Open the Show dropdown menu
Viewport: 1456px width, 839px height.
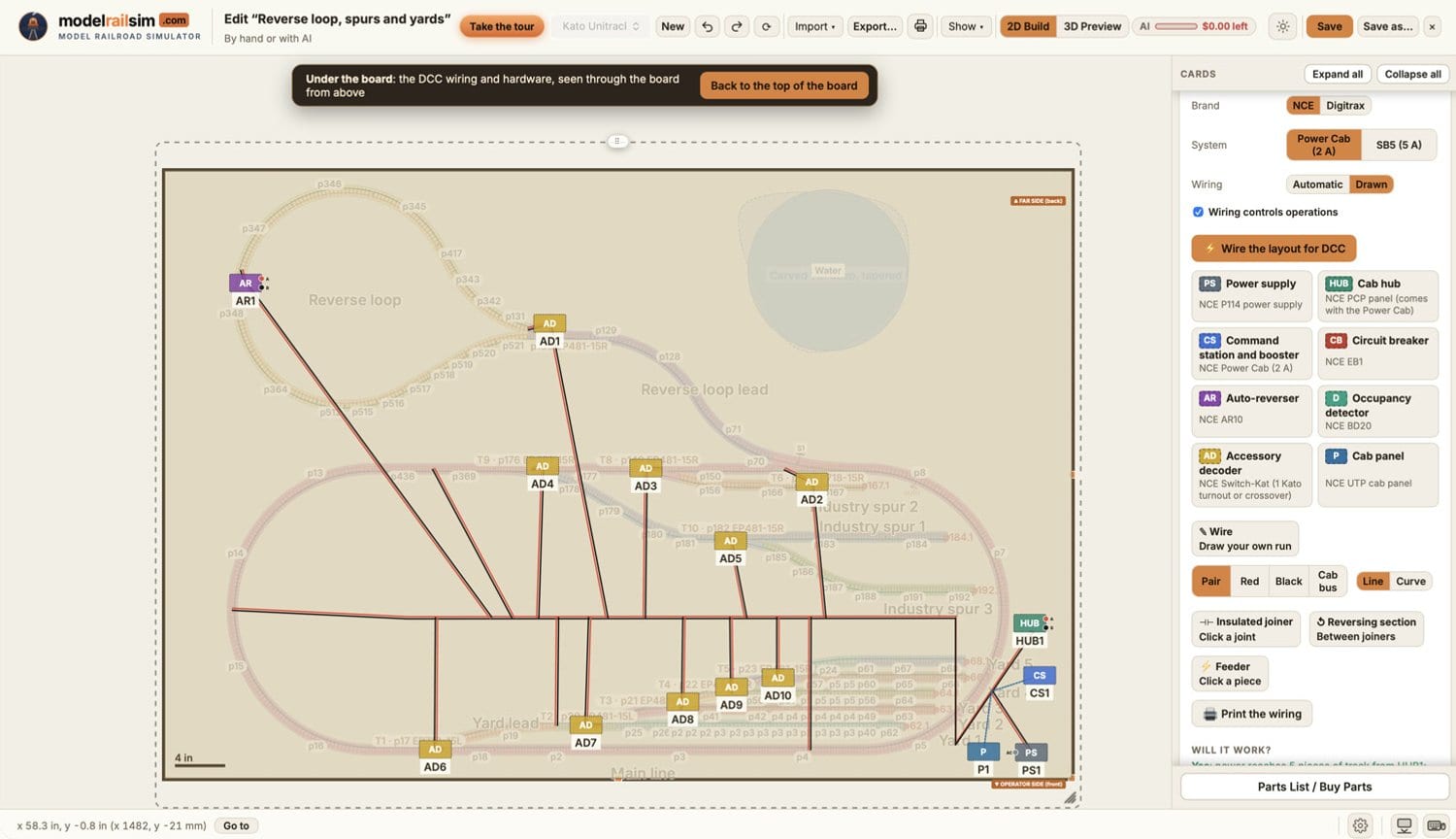click(966, 26)
